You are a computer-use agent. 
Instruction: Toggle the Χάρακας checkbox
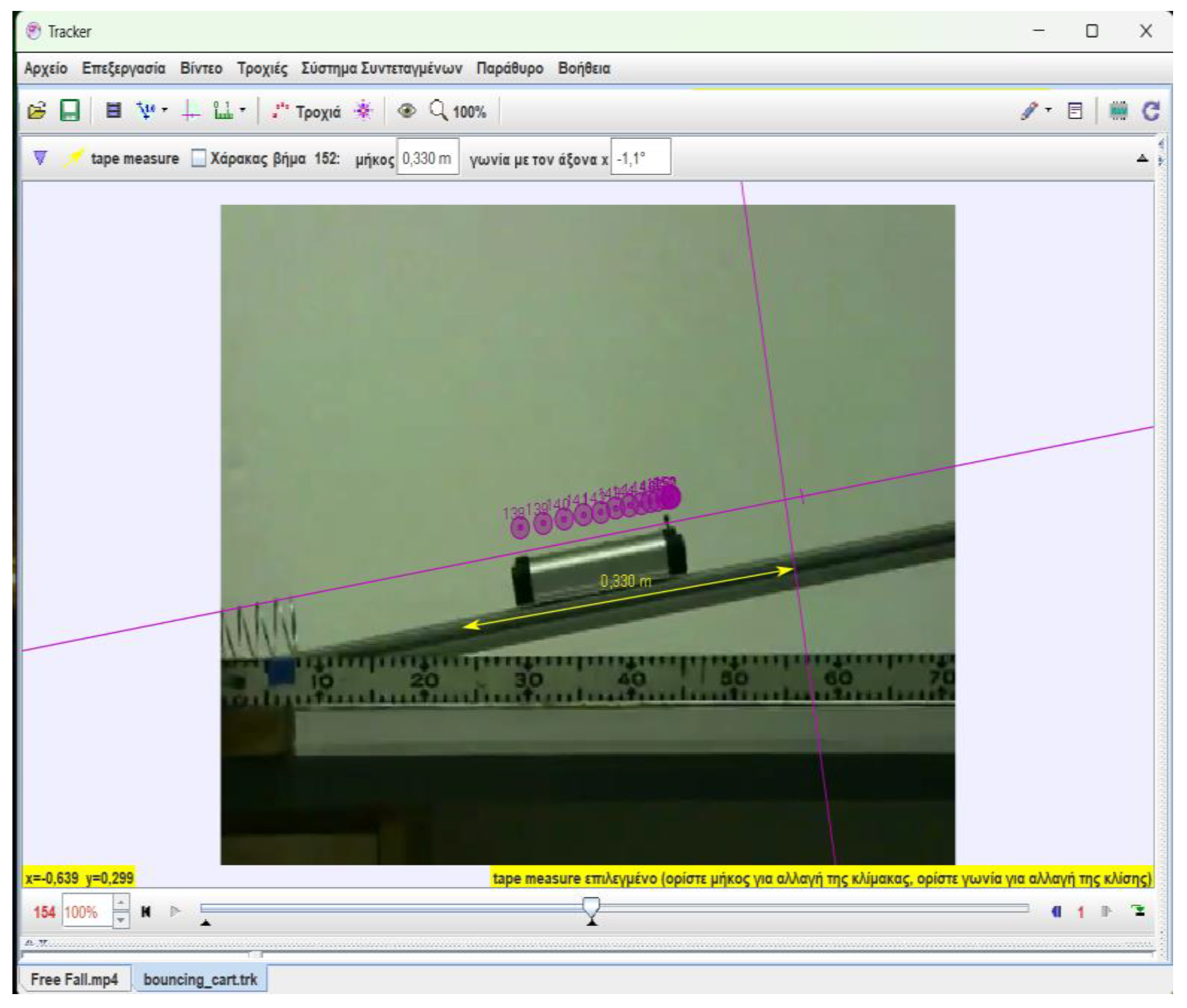click(198, 158)
